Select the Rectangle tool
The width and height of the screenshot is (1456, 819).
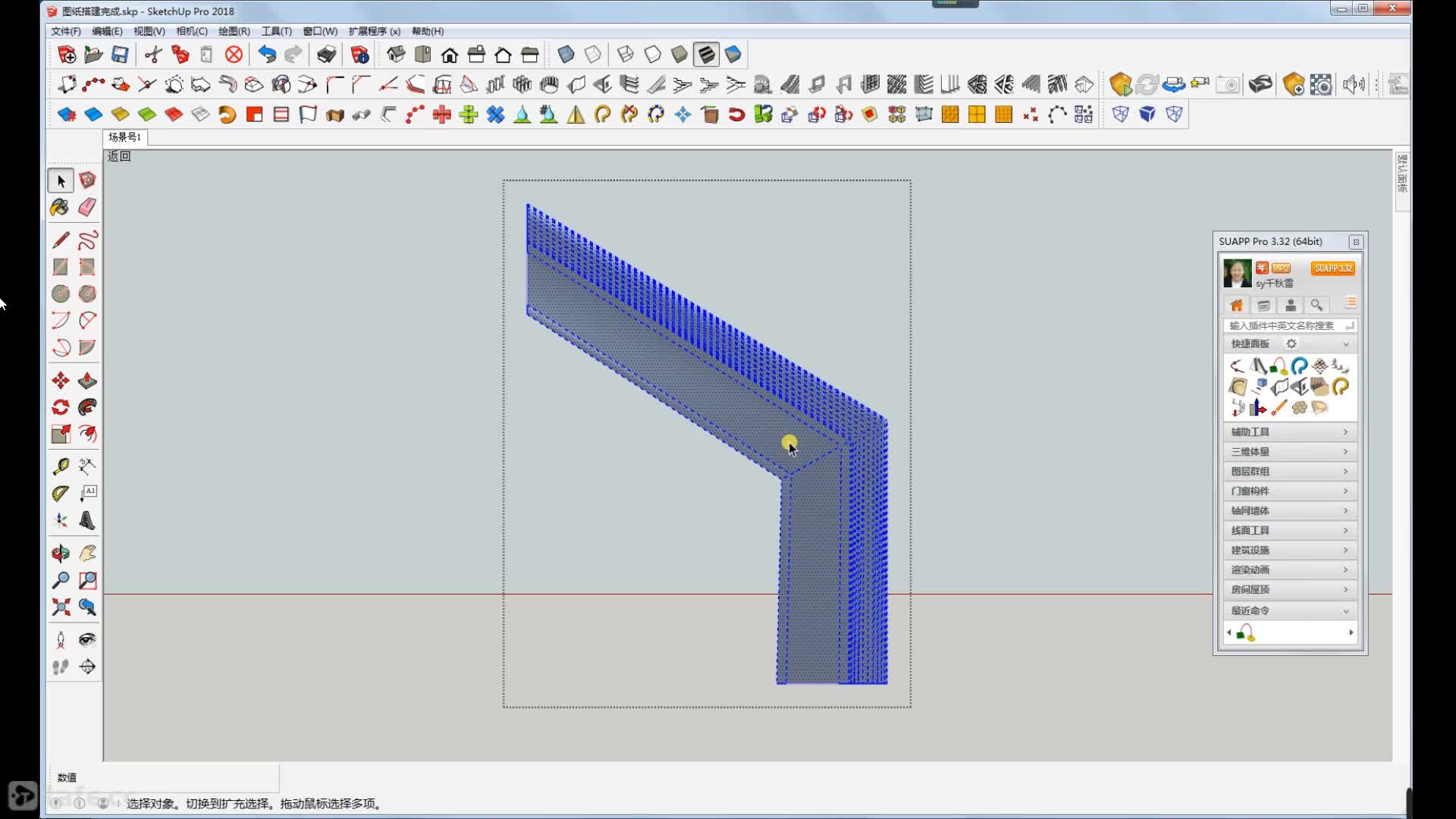click(x=61, y=267)
